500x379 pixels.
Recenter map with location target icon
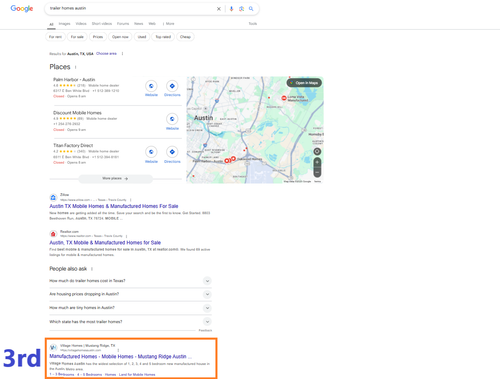coord(317,151)
